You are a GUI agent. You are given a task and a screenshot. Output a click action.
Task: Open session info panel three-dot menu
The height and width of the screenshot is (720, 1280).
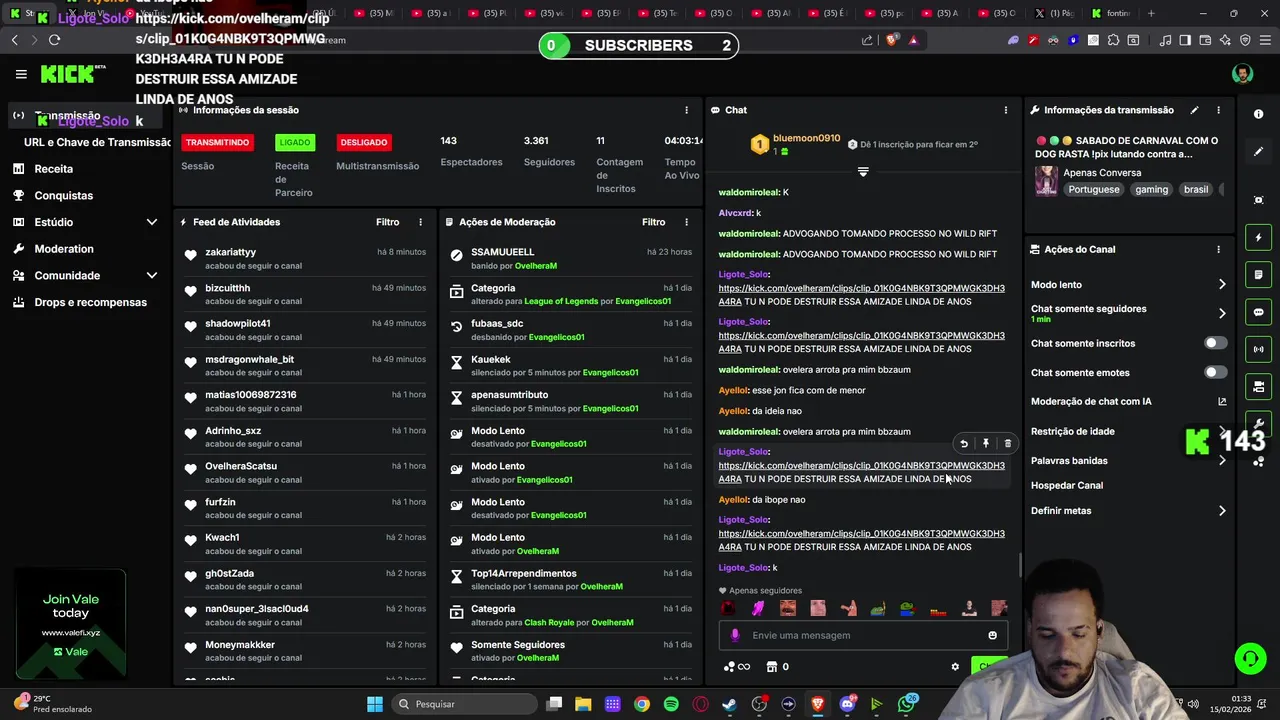[686, 110]
